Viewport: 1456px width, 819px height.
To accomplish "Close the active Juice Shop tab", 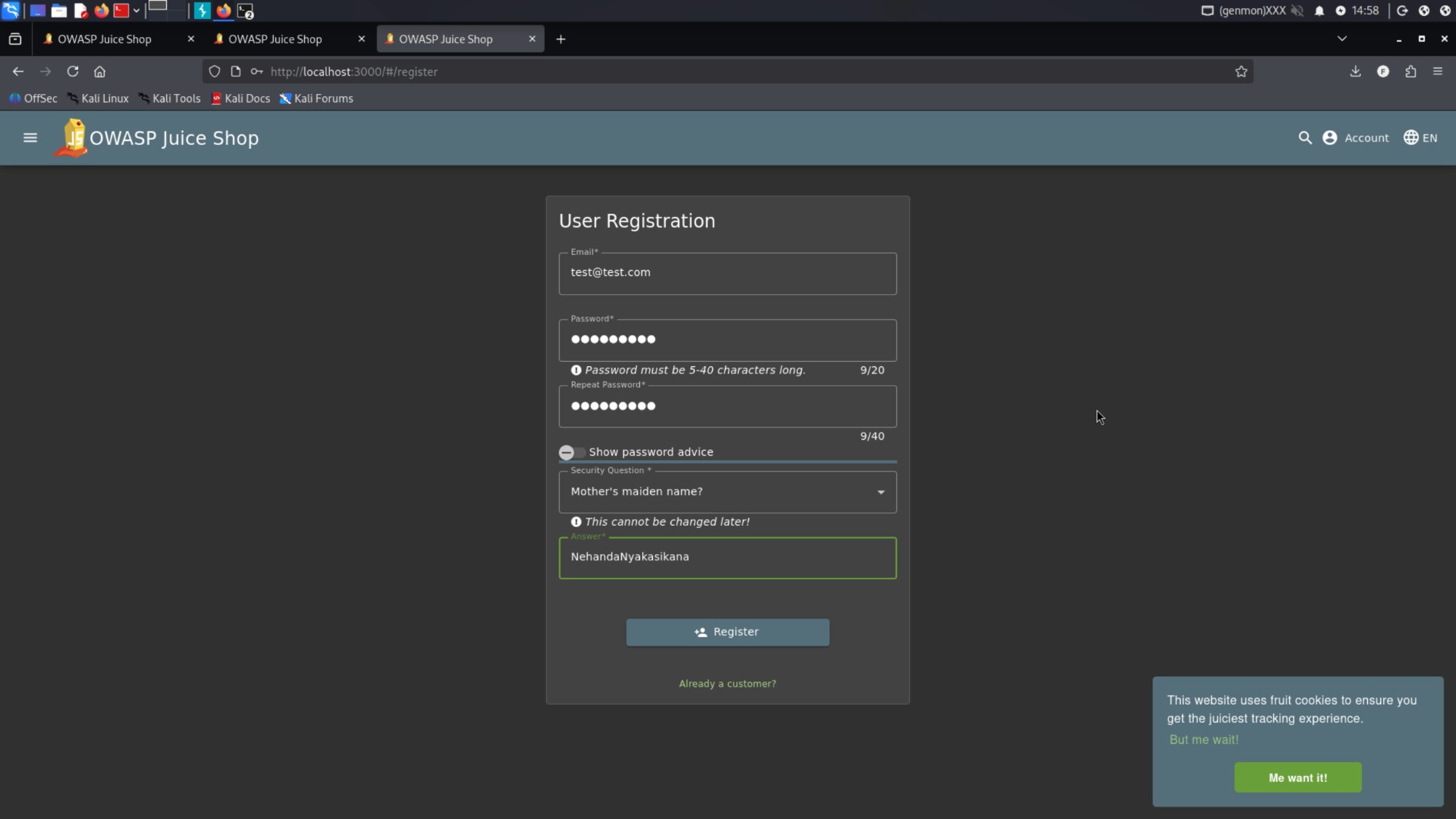I will point(532,39).
